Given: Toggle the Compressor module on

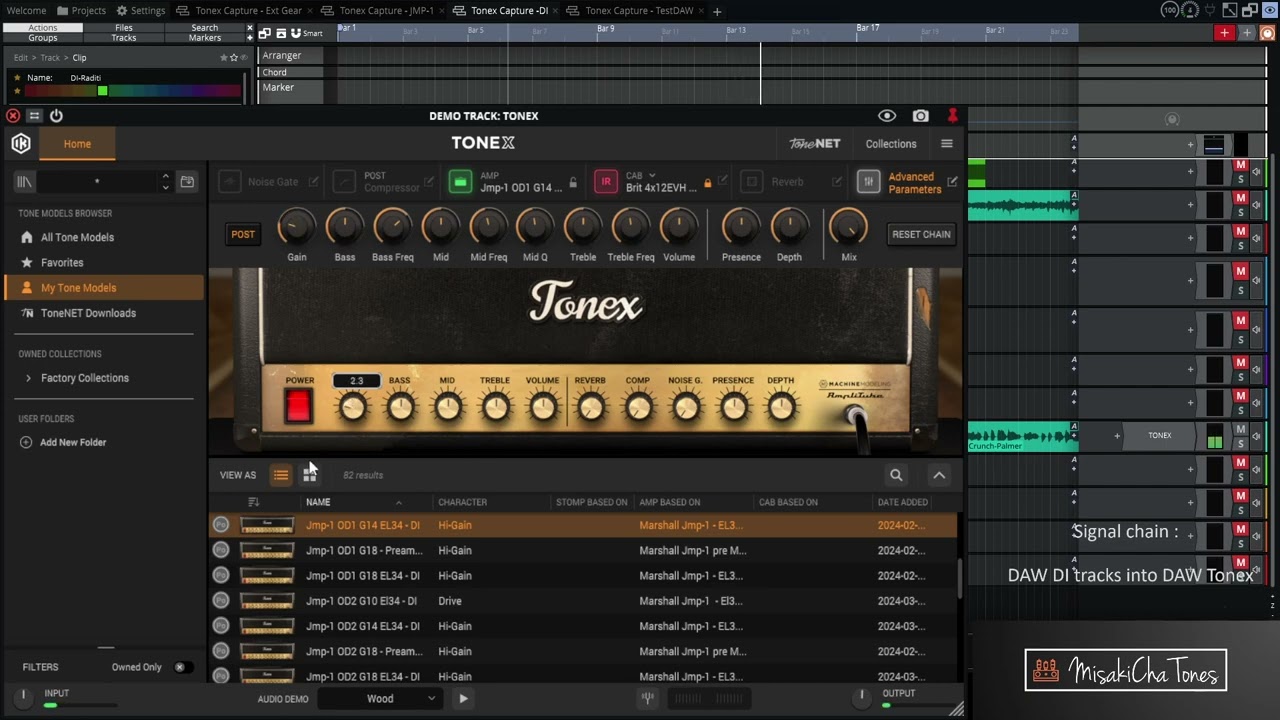Looking at the screenshot, I should pyautogui.click(x=344, y=182).
